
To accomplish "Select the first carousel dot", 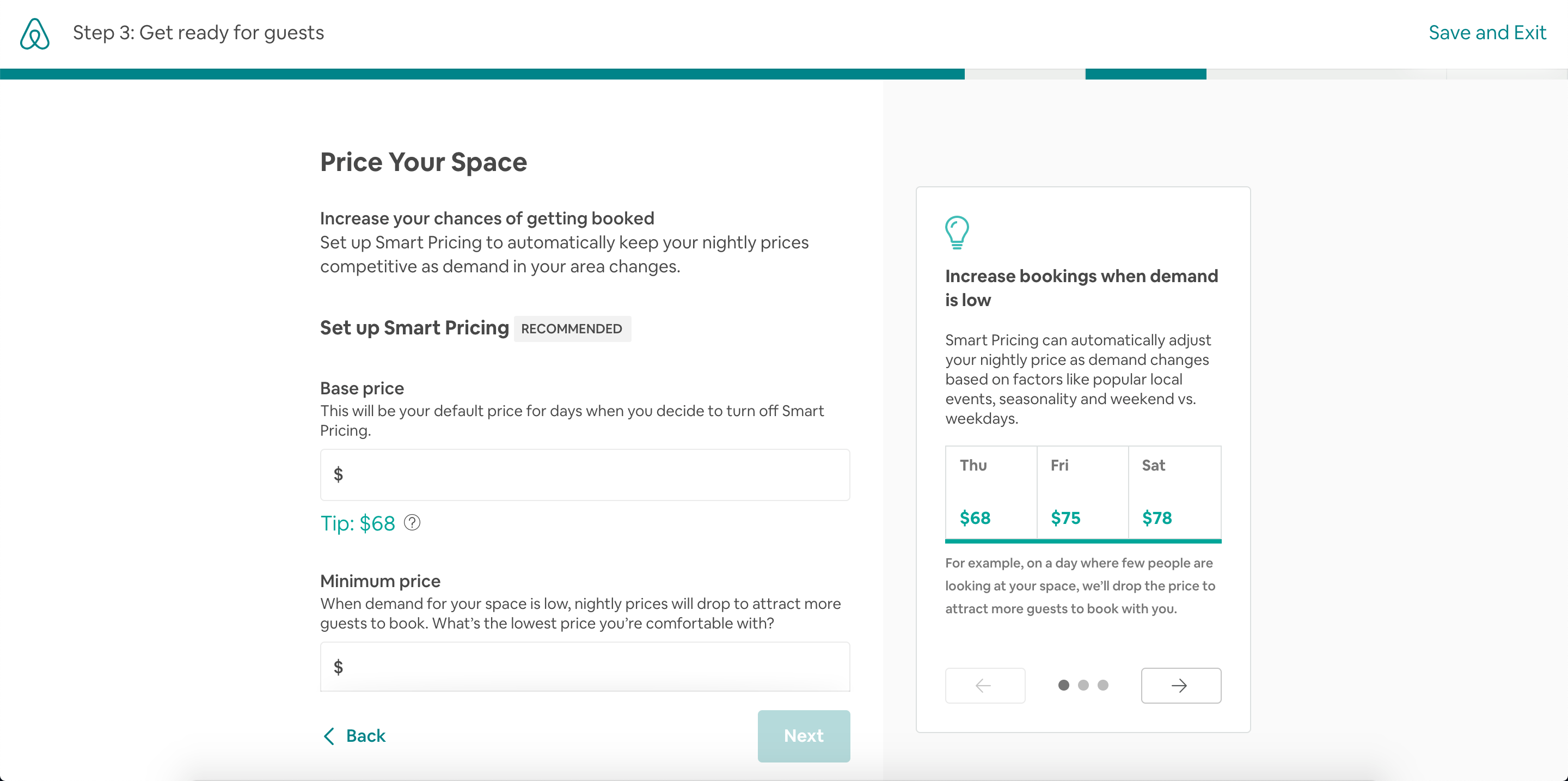I will point(1064,685).
